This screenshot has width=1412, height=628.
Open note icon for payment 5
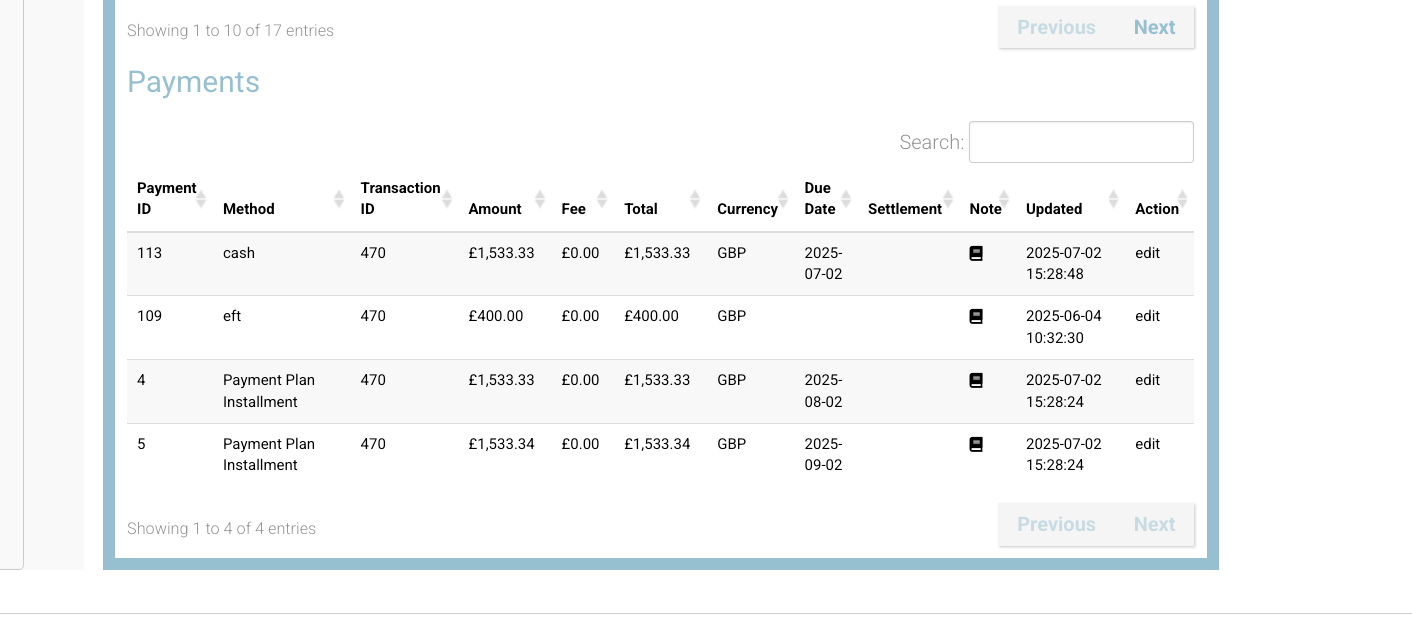pos(976,445)
